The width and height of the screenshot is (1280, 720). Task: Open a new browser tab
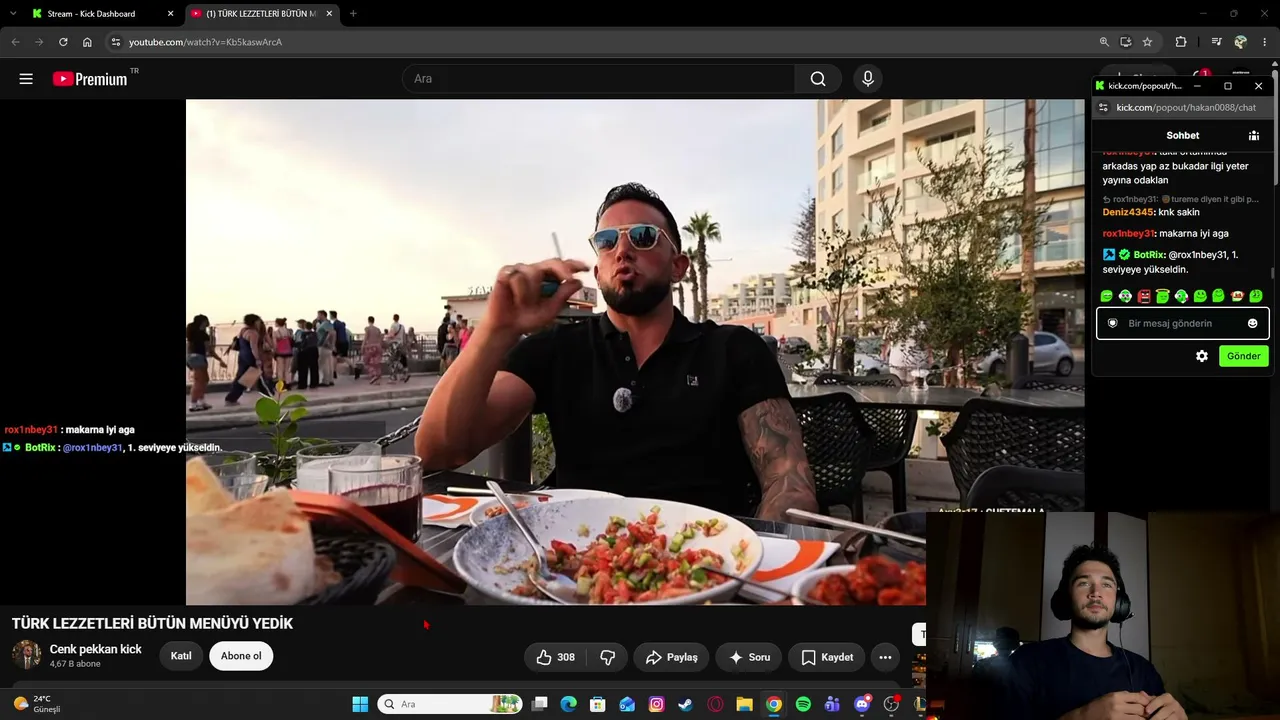(353, 14)
